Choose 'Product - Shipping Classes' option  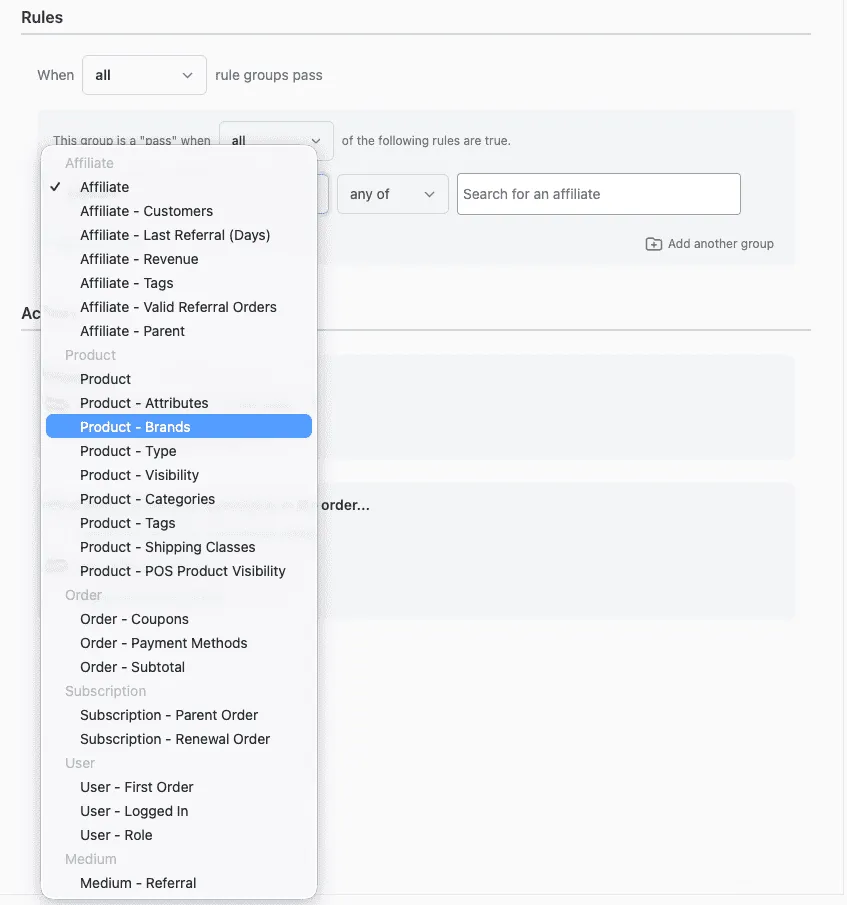(x=179, y=547)
